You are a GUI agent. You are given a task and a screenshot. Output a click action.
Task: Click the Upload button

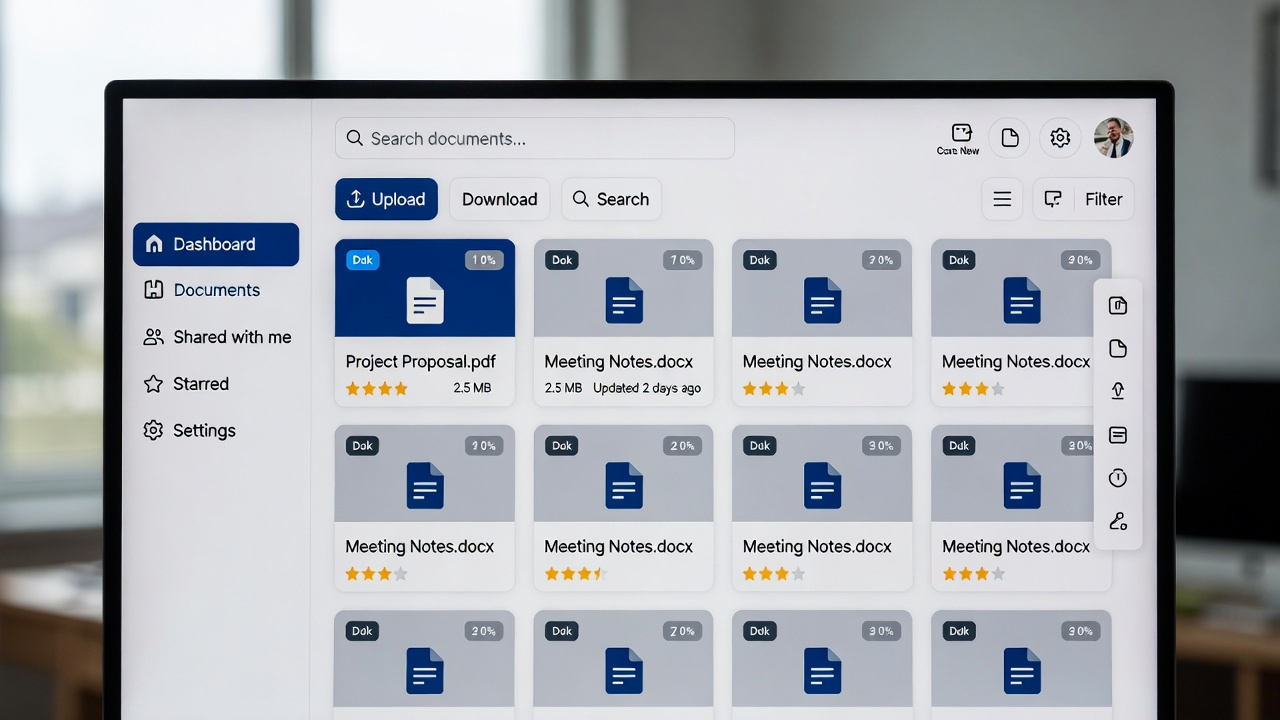386,199
